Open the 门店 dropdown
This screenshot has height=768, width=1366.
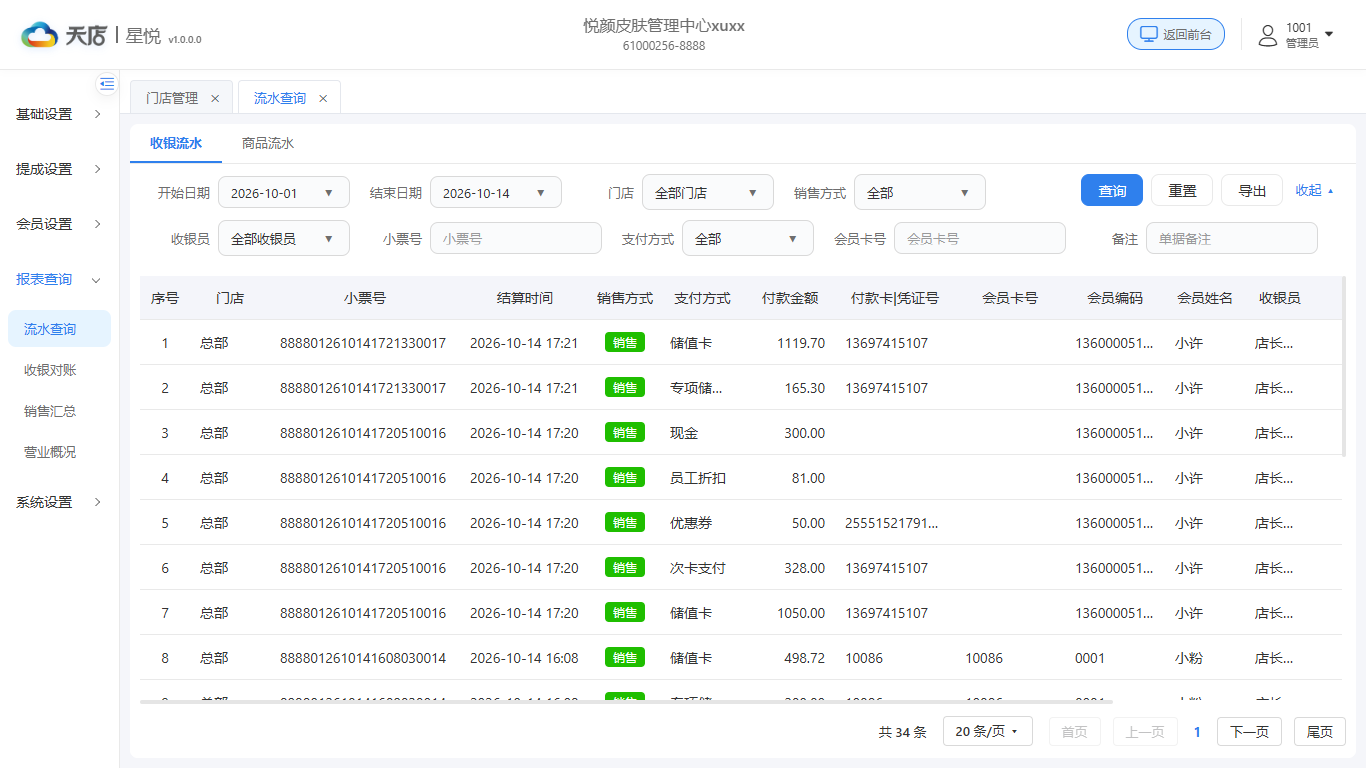(708, 193)
